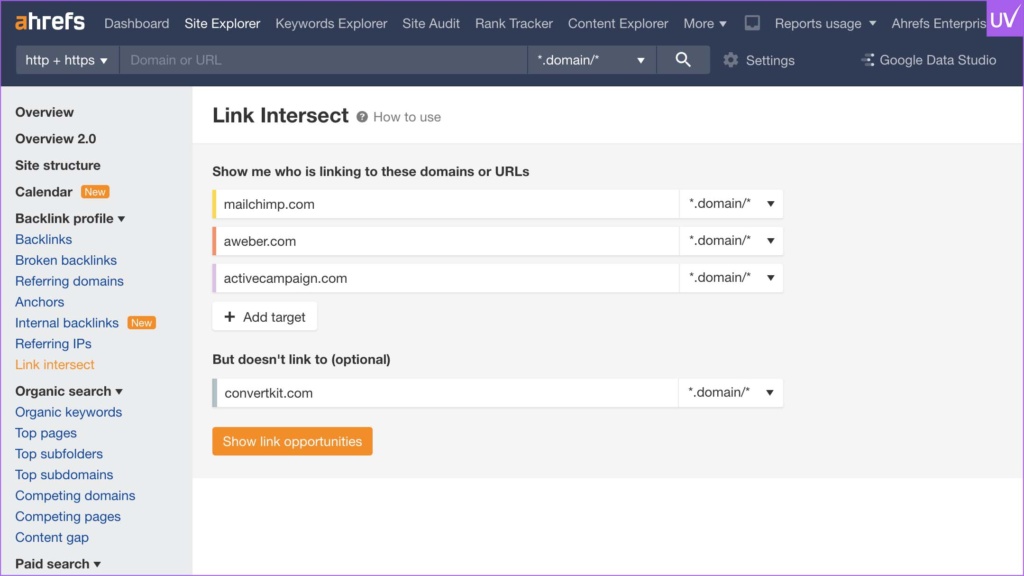Open Google Data Studio icon link
The height and width of the screenshot is (576, 1024).
click(867, 60)
